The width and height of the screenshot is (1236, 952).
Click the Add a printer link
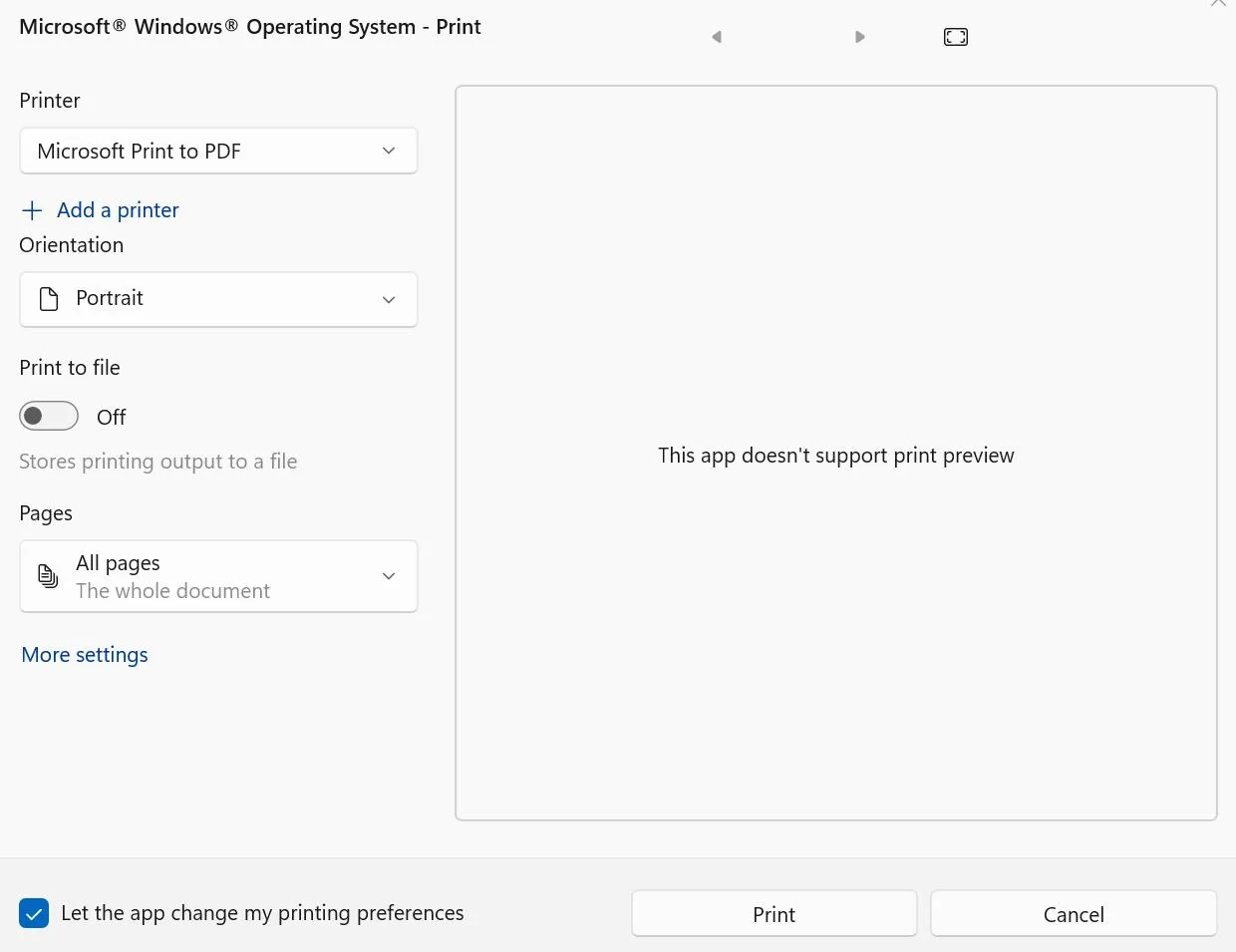(x=118, y=210)
